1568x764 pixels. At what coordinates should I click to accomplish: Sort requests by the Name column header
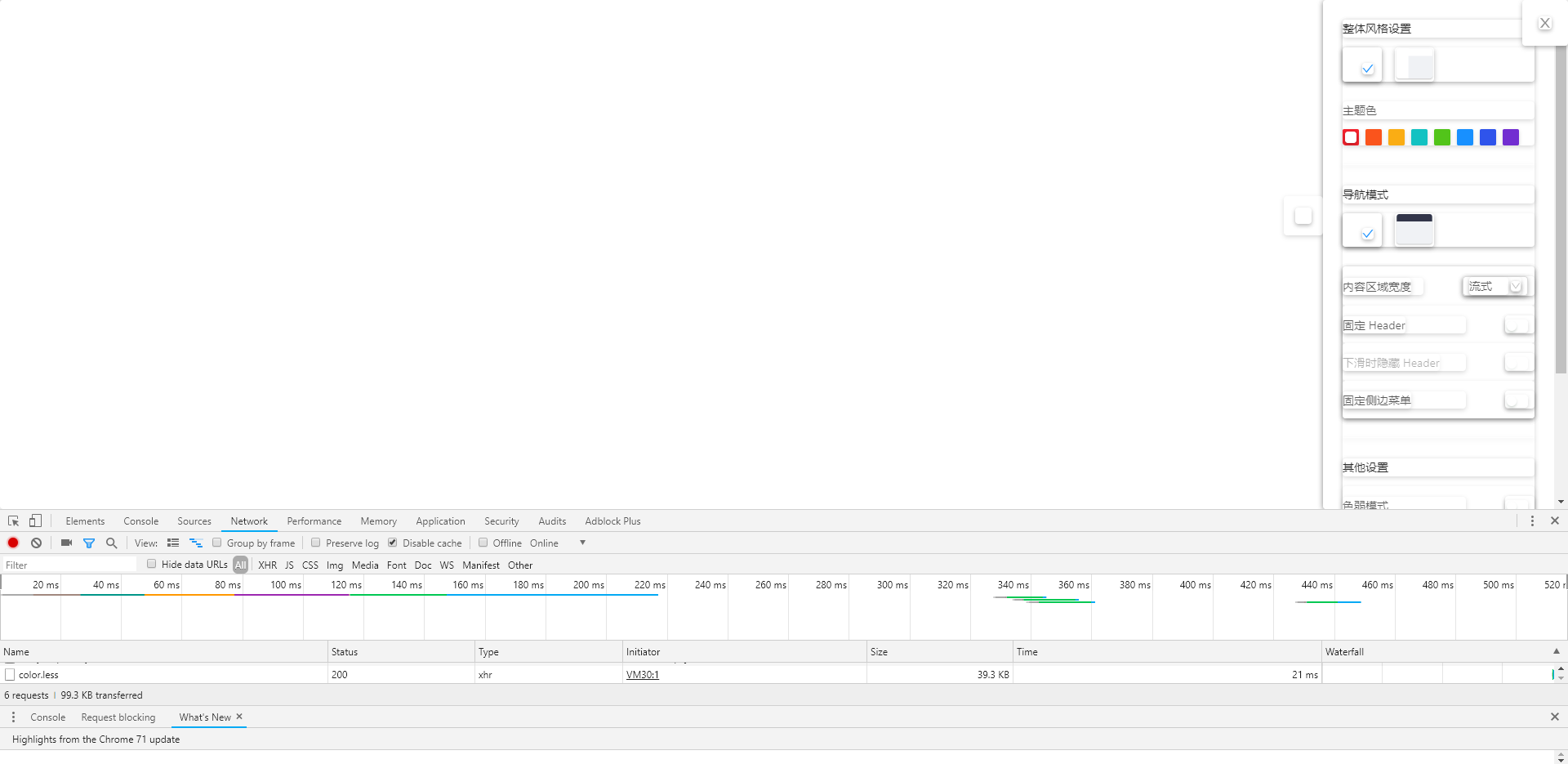tap(163, 651)
